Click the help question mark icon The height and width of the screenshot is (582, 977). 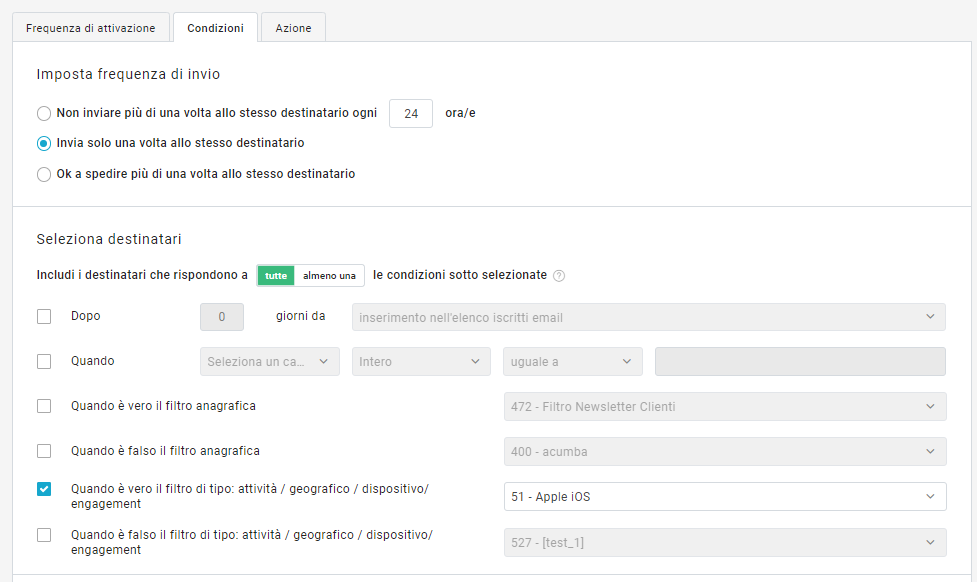pos(559,276)
